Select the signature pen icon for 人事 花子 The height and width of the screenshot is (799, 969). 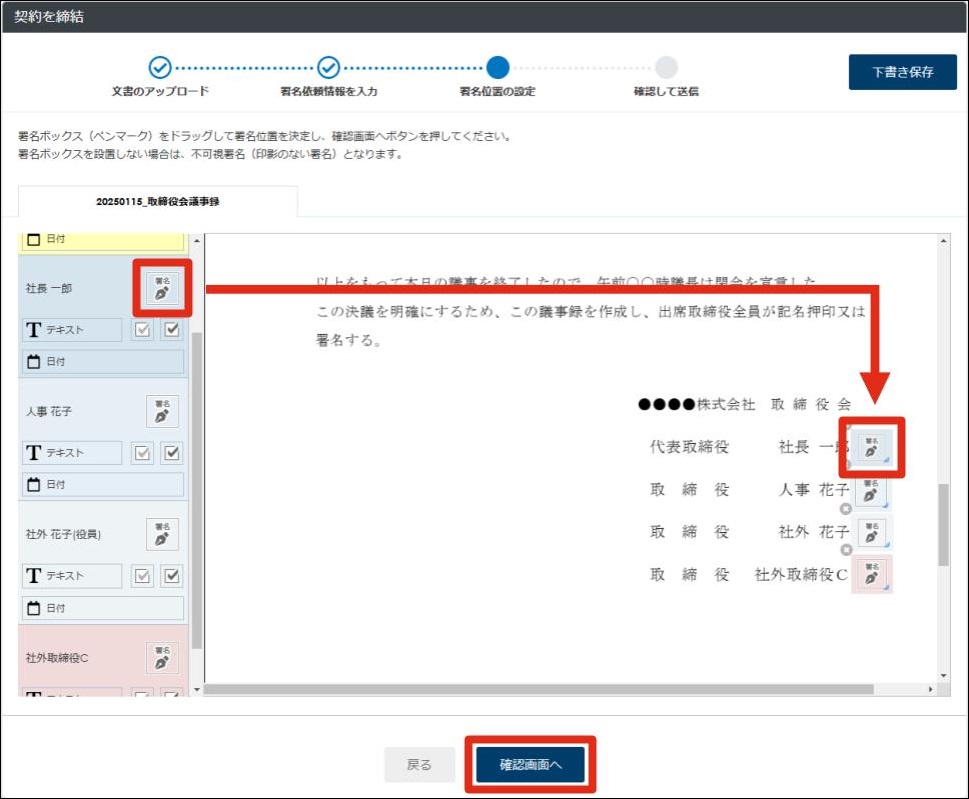(162, 412)
